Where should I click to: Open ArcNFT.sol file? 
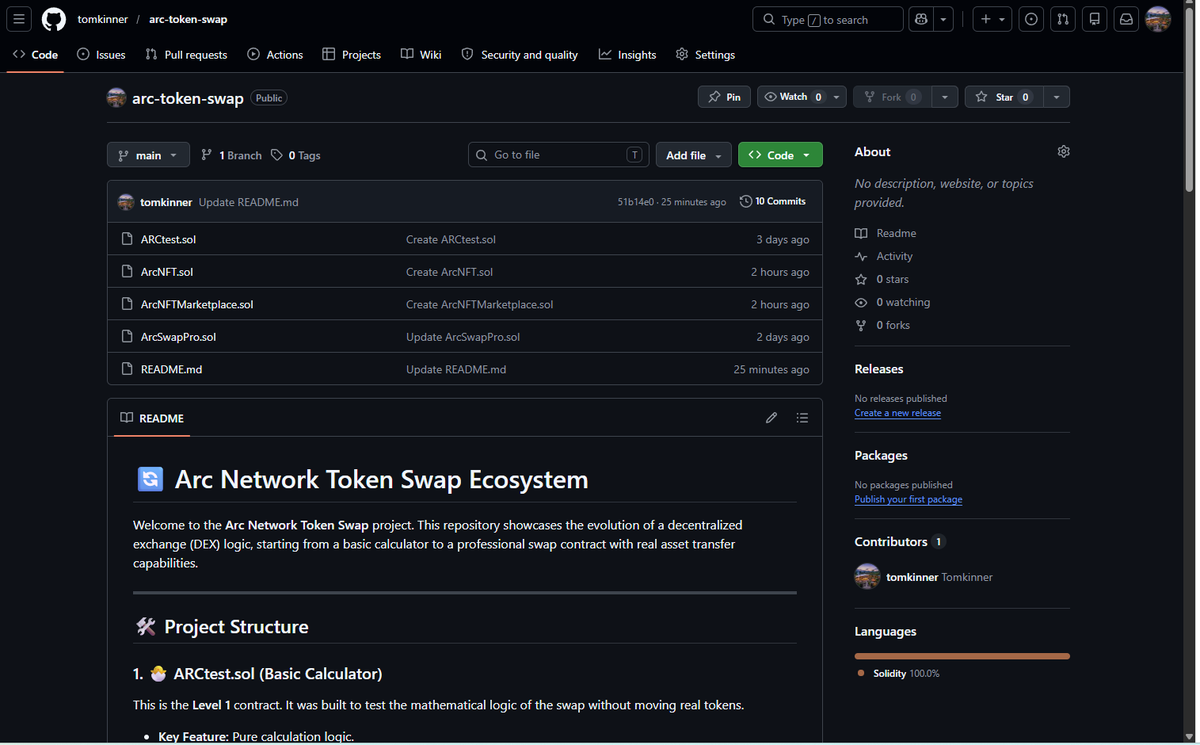[x=167, y=272]
